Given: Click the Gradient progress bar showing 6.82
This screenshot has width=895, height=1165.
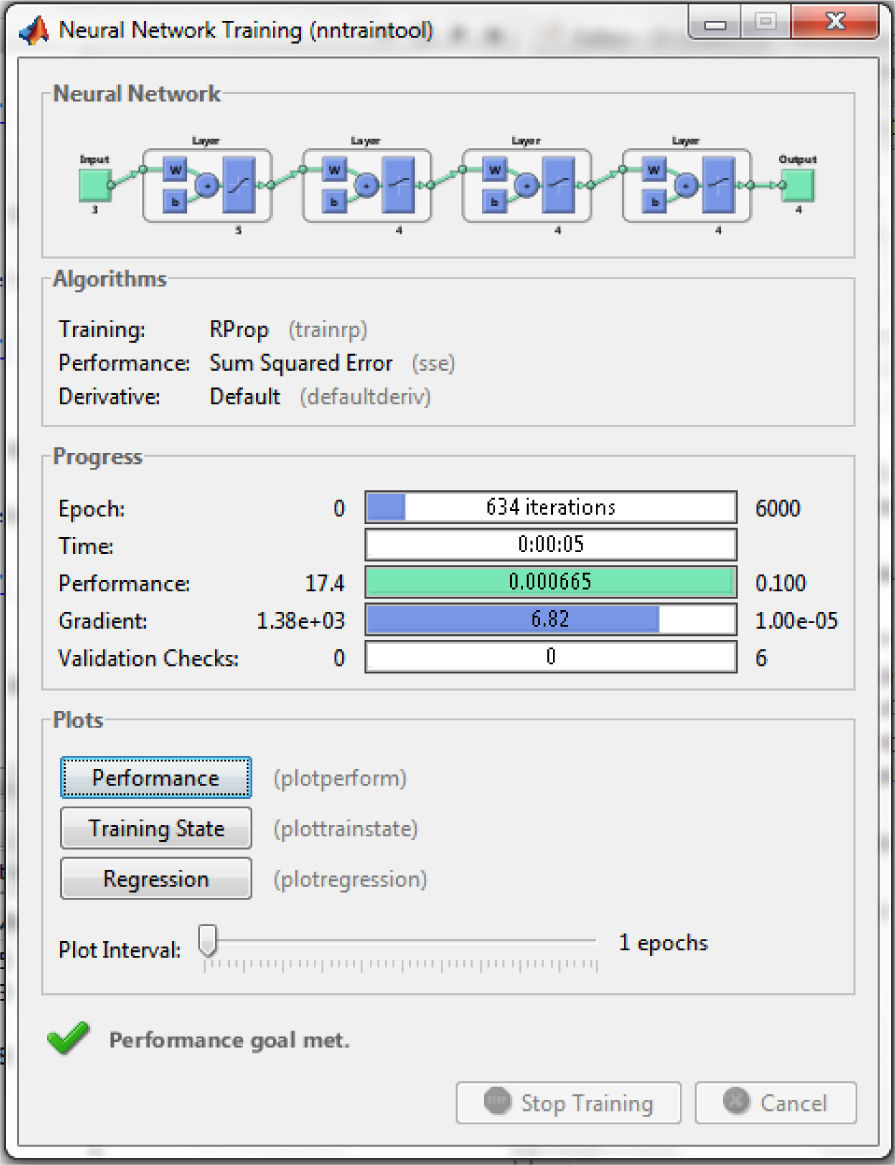Looking at the screenshot, I should [550, 620].
